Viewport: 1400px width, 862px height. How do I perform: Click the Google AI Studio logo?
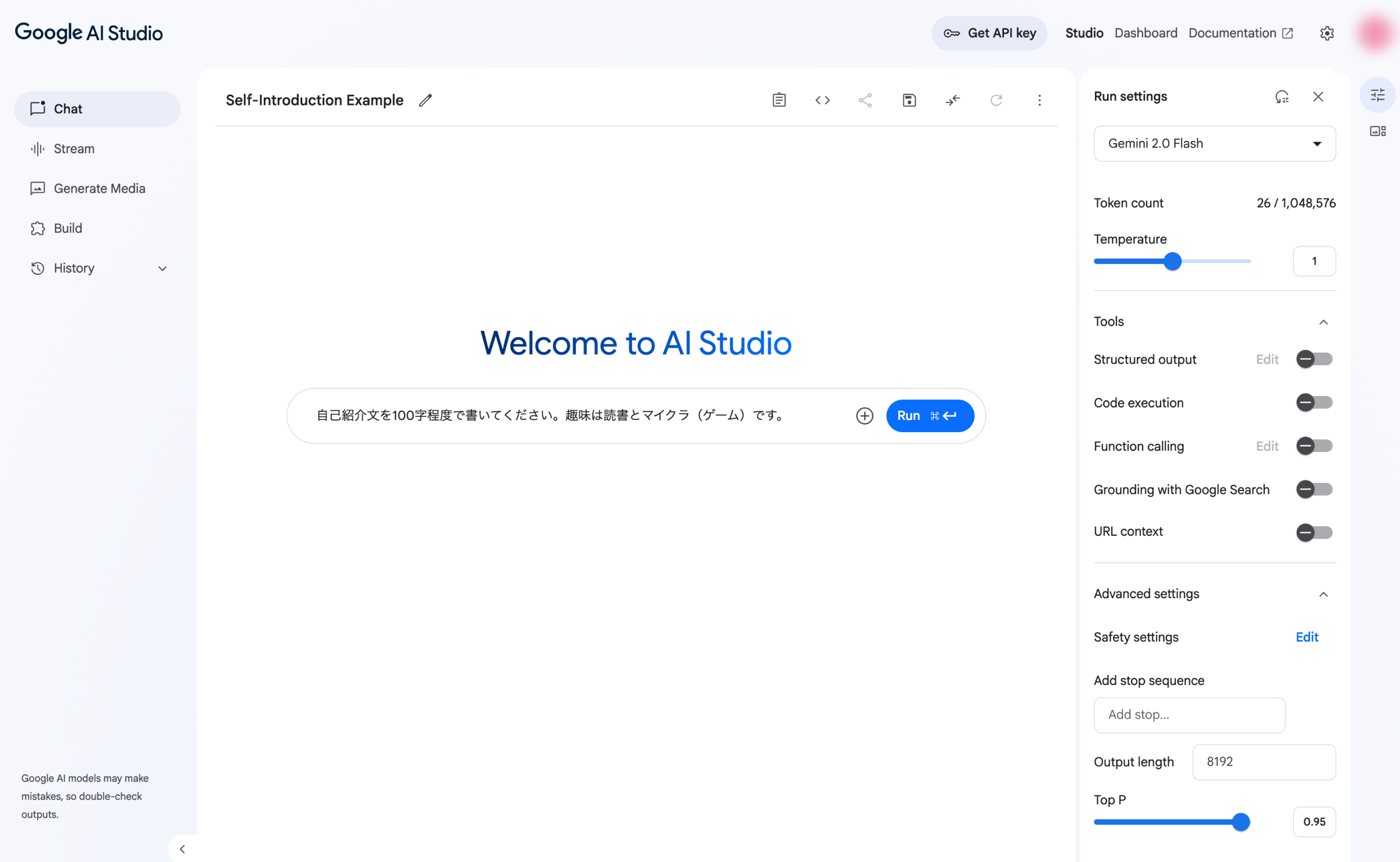pyautogui.click(x=89, y=33)
